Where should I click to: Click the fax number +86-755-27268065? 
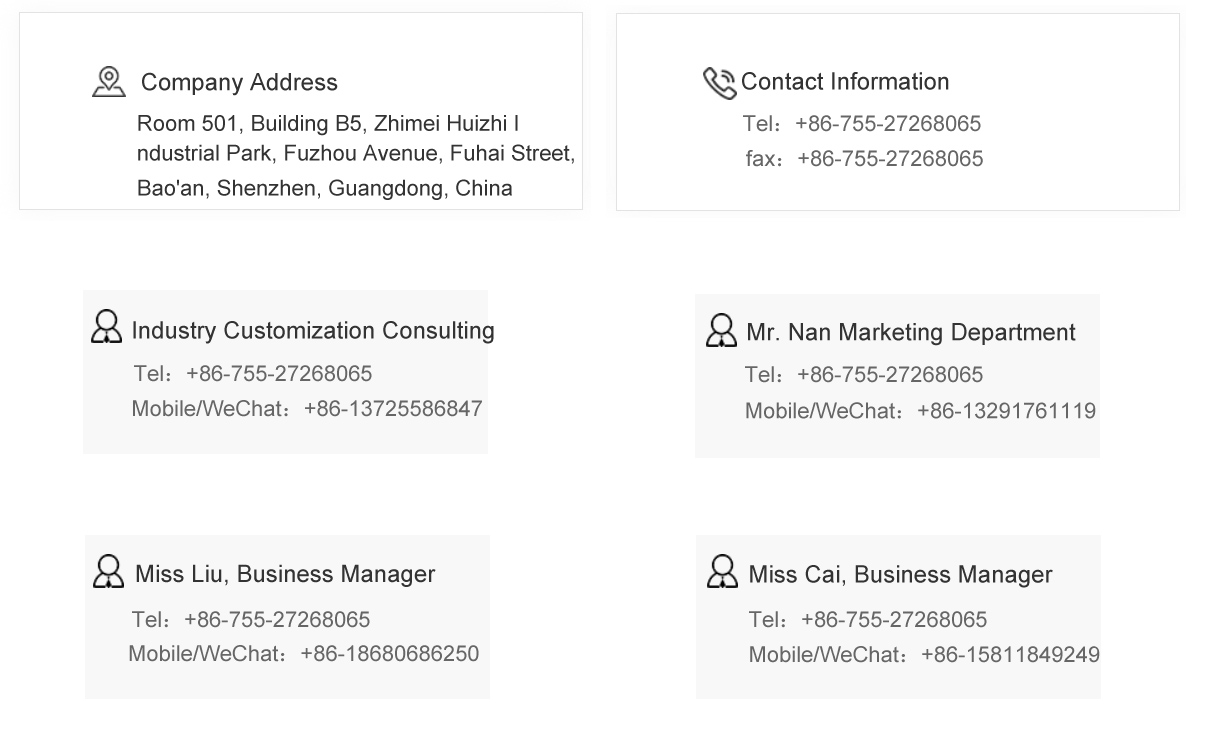(x=889, y=159)
